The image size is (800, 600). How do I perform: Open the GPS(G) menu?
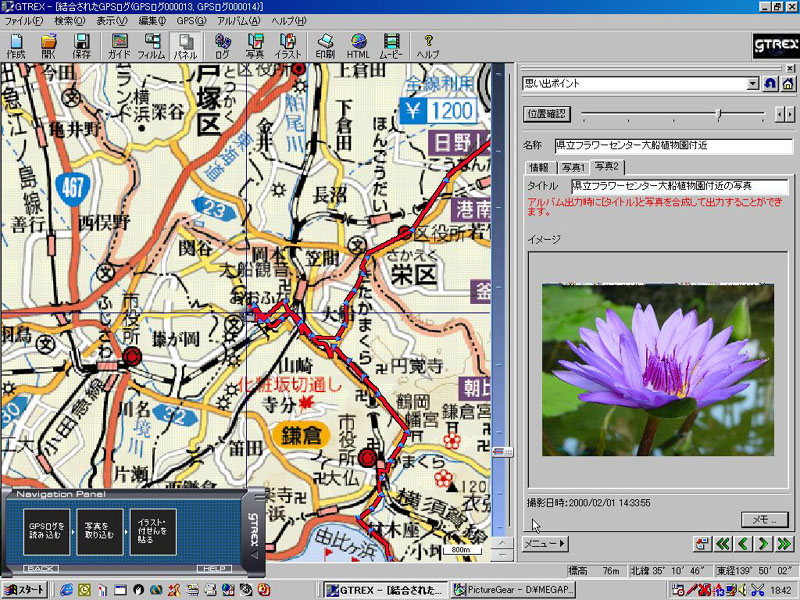pos(189,21)
